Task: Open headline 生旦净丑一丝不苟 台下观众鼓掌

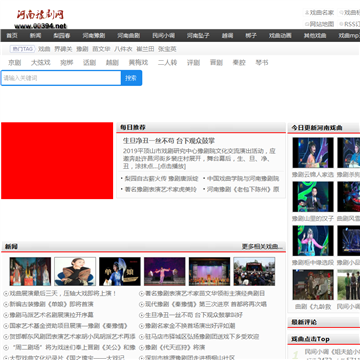Action: pyautogui.click(x=169, y=141)
